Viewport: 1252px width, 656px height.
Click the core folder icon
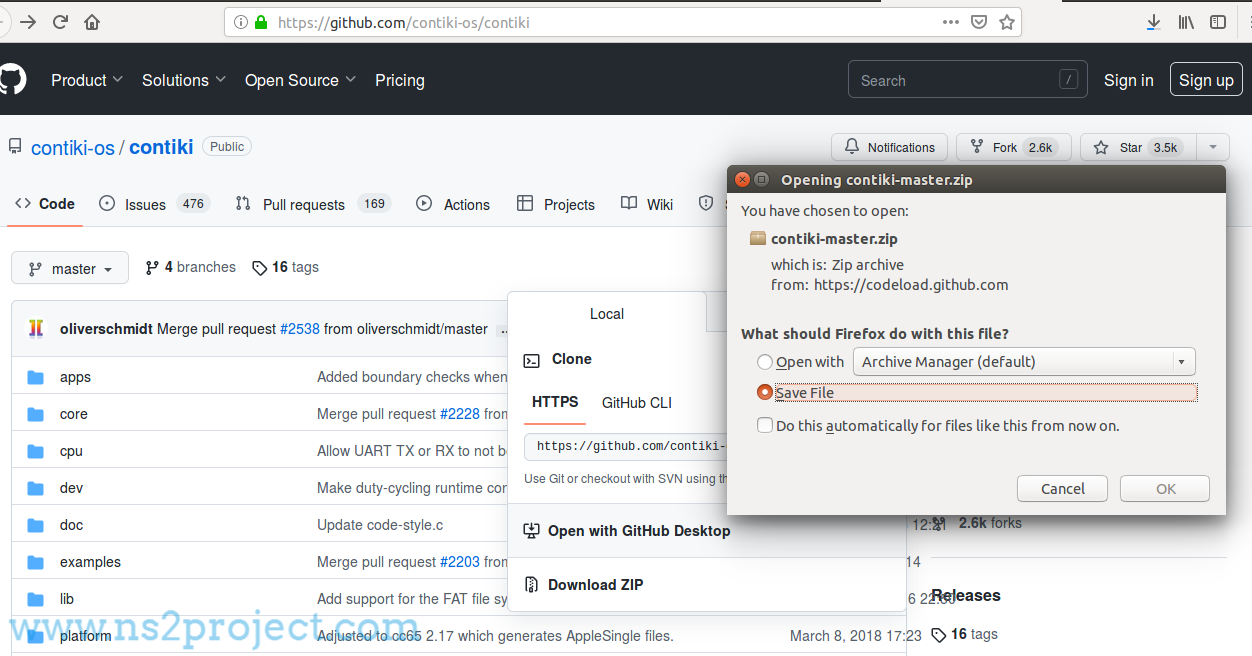click(36, 414)
